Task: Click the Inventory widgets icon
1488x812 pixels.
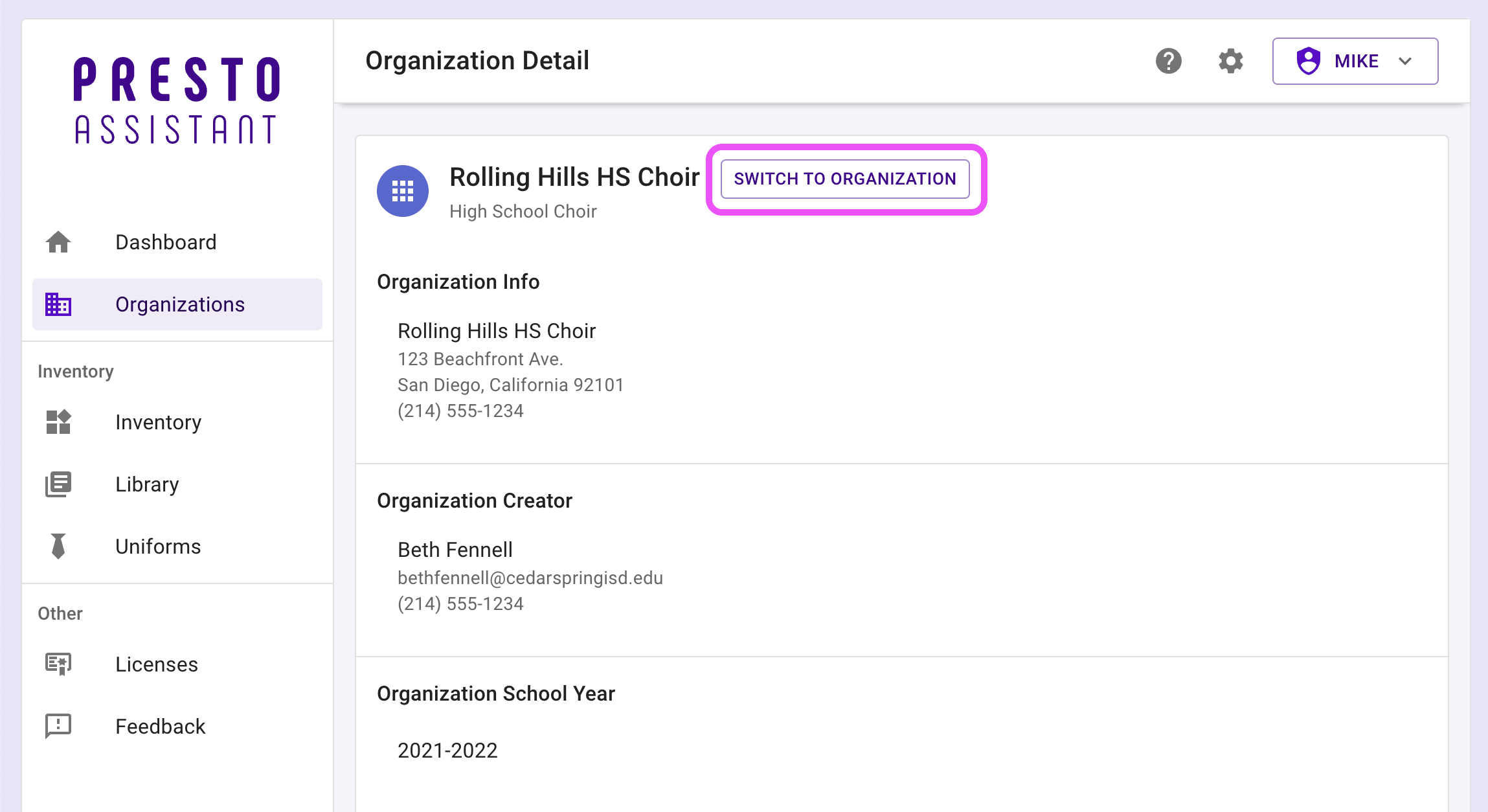Action: tap(58, 422)
